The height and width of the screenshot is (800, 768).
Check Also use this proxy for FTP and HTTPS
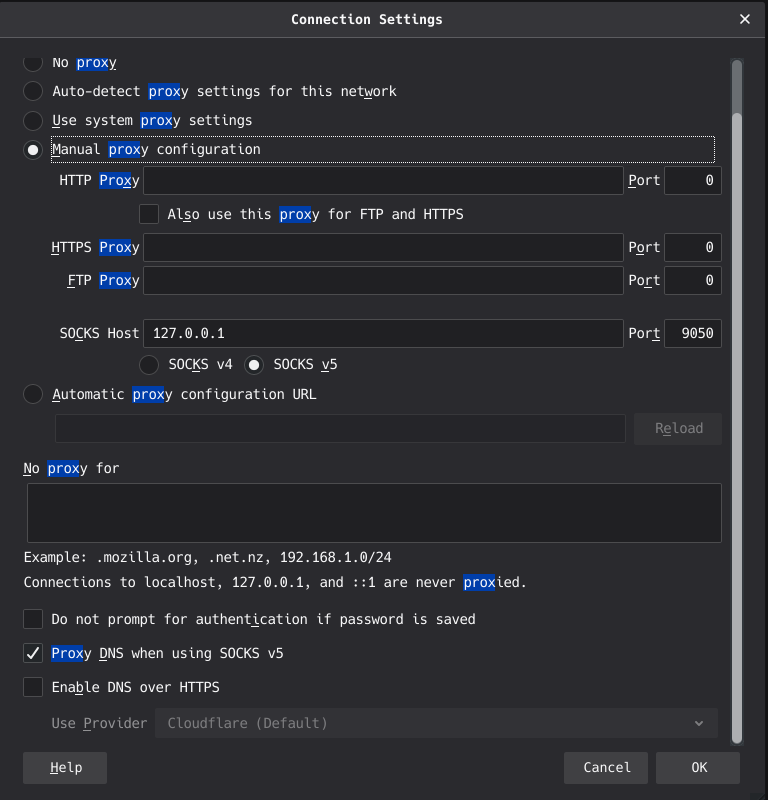point(149,214)
